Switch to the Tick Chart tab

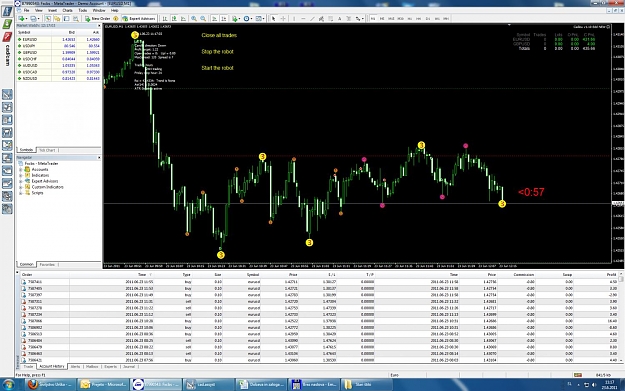click(47, 150)
